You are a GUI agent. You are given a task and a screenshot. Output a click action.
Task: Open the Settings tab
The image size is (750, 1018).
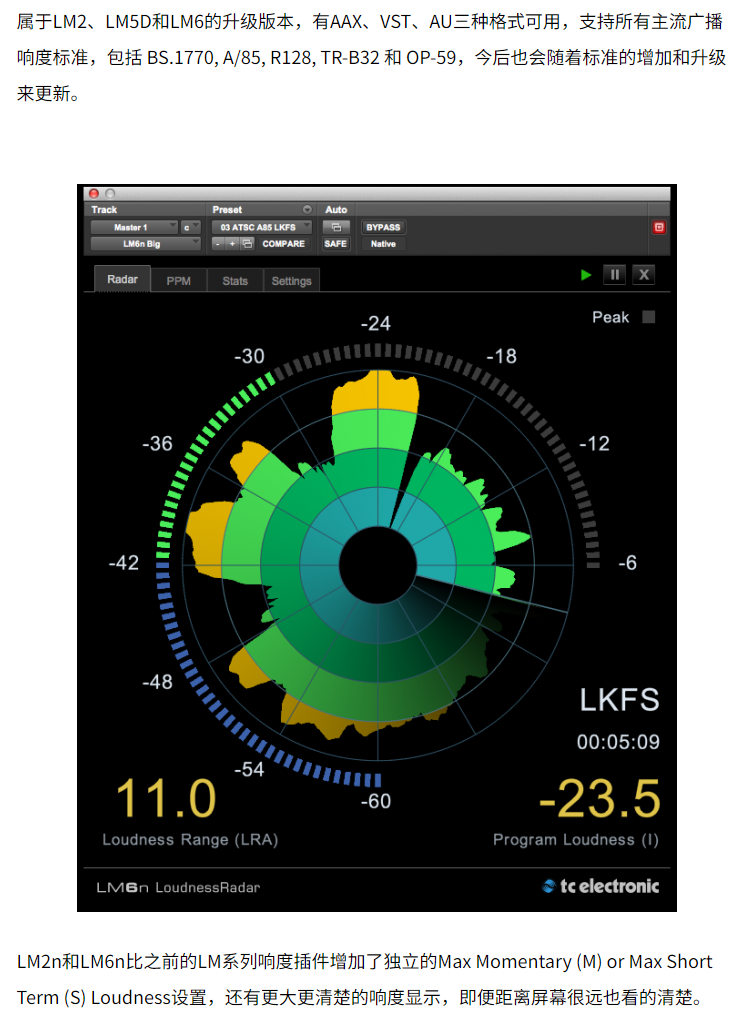coord(292,281)
